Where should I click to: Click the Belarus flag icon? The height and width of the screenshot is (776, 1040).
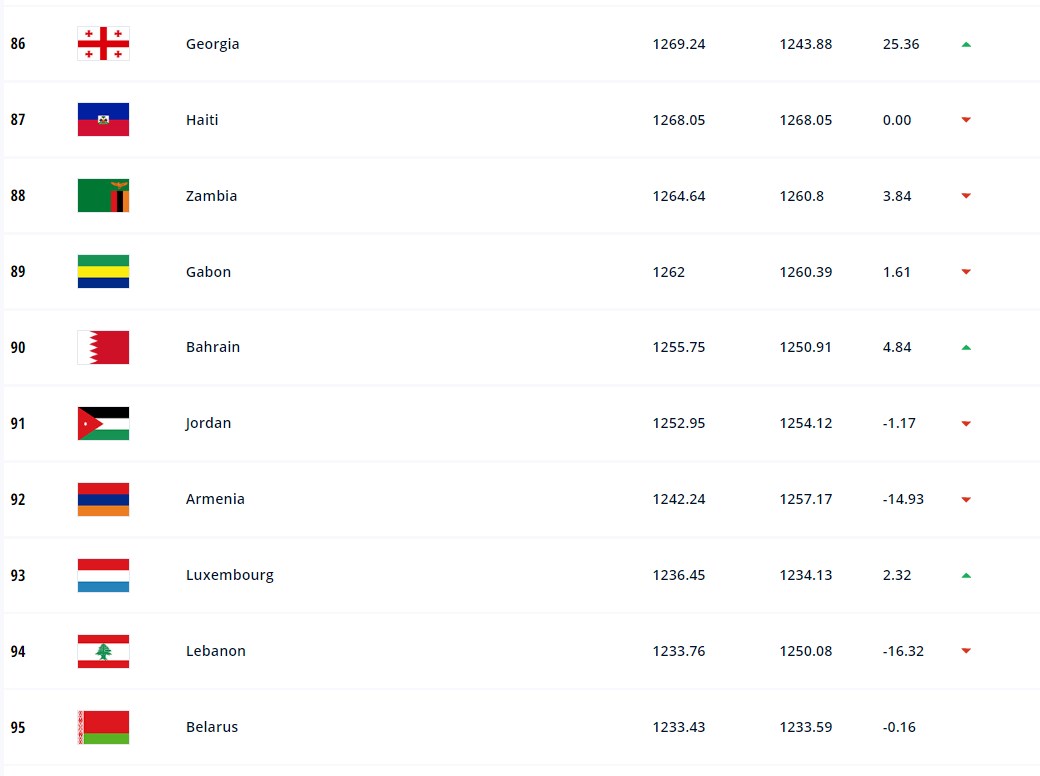[103, 727]
